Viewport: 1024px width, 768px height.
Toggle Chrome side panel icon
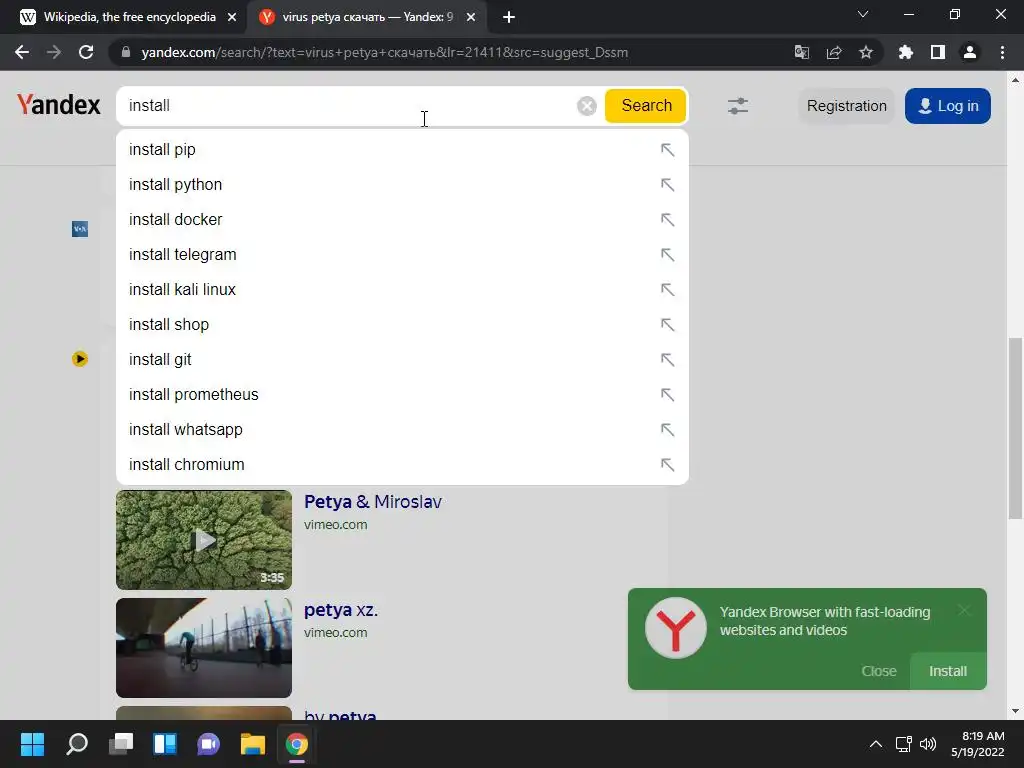click(x=938, y=52)
